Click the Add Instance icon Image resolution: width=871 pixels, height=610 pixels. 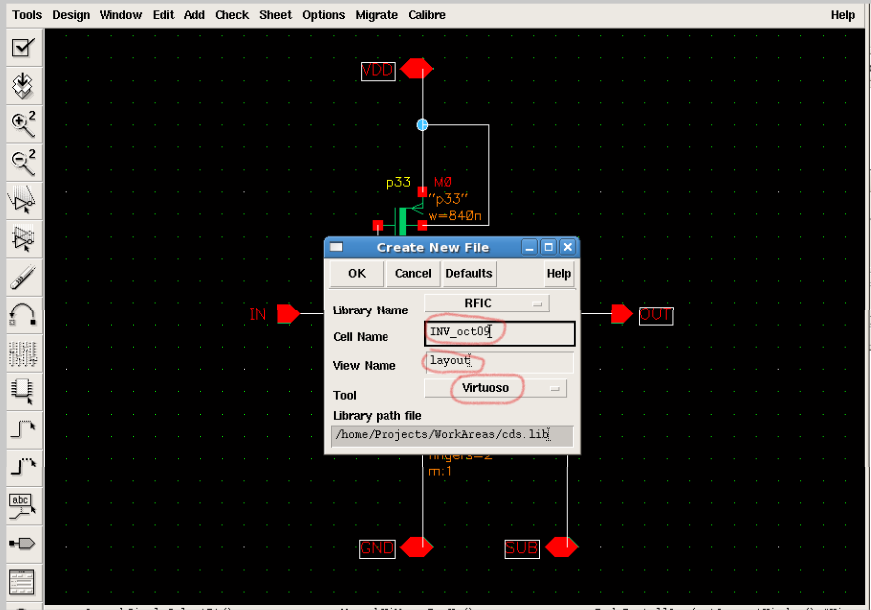[23, 391]
